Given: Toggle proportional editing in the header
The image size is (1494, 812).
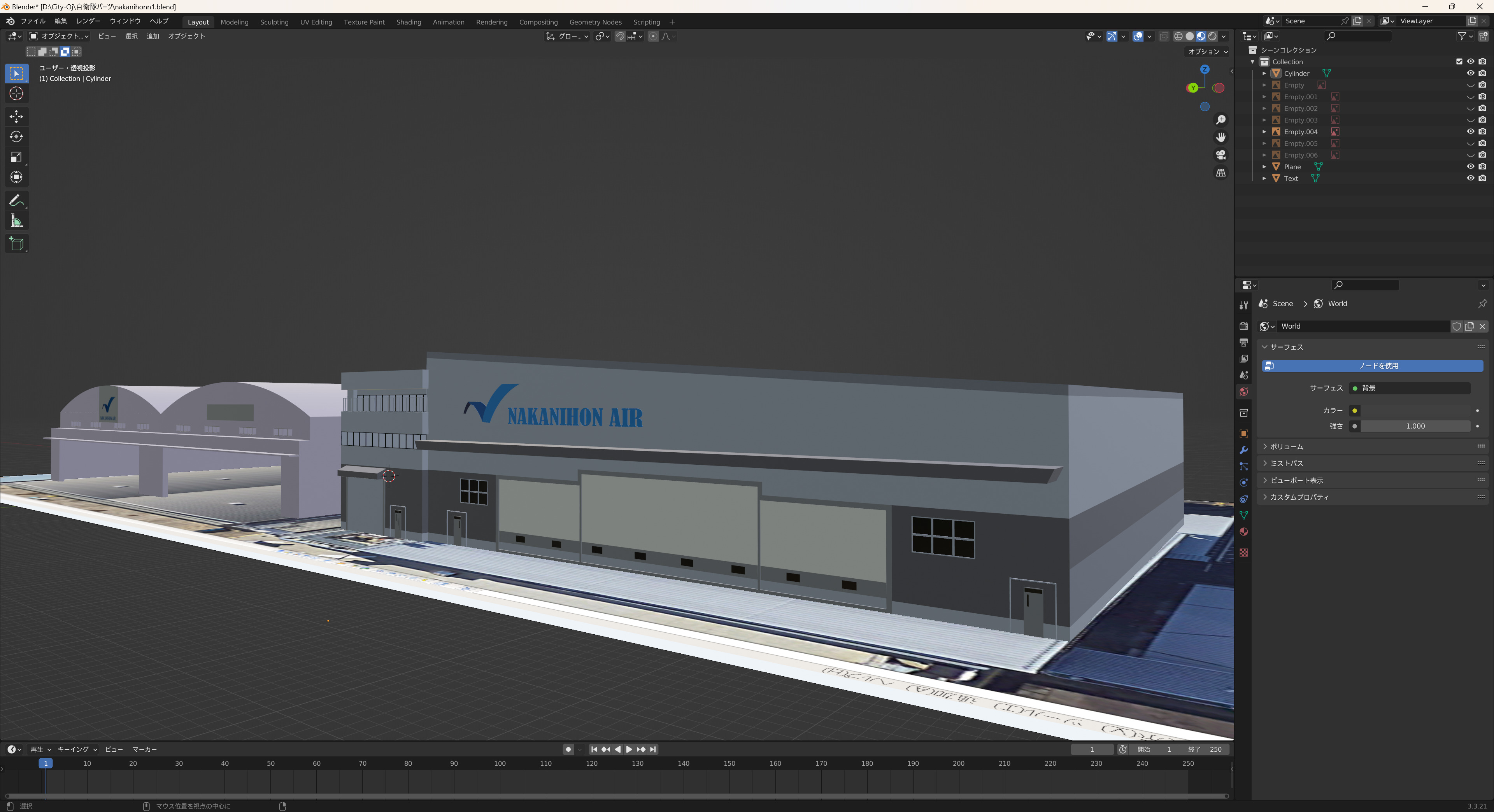Looking at the screenshot, I should click(x=653, y=36).
